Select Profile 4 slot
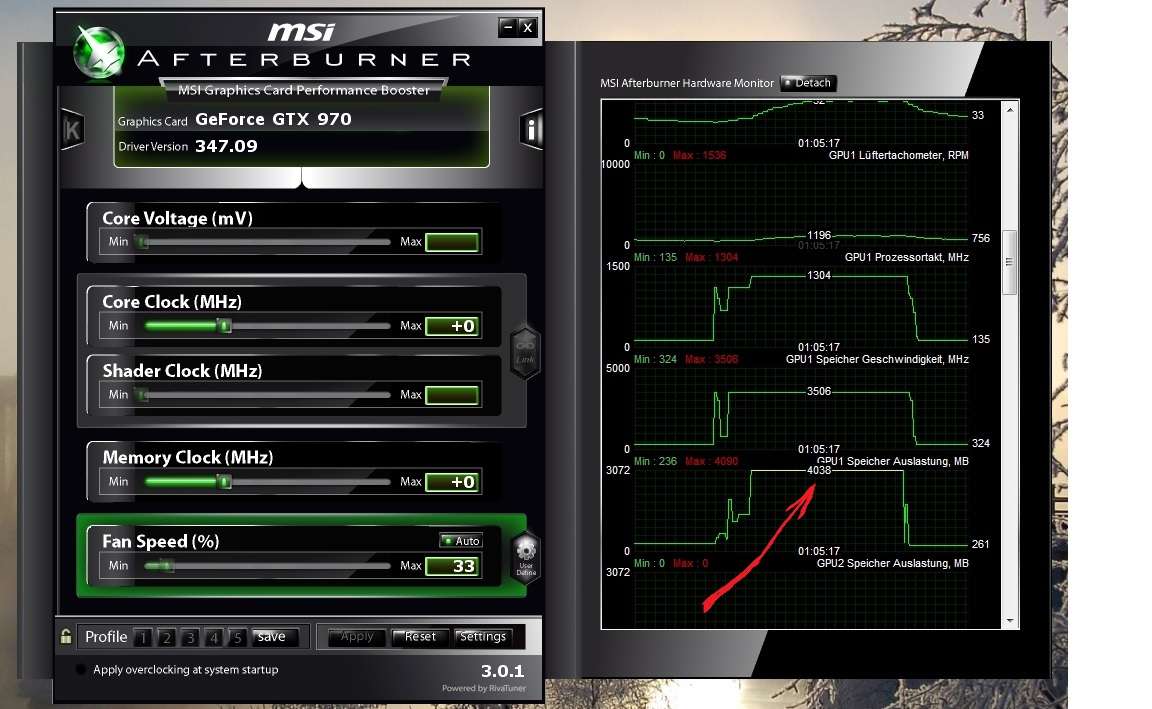The height and width of the screenshot is (709, 1152). pyautogui.click(x=214, y=637)
